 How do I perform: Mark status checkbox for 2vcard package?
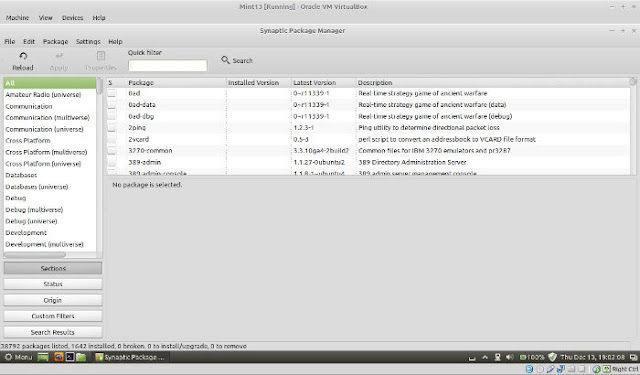(111, 139)
